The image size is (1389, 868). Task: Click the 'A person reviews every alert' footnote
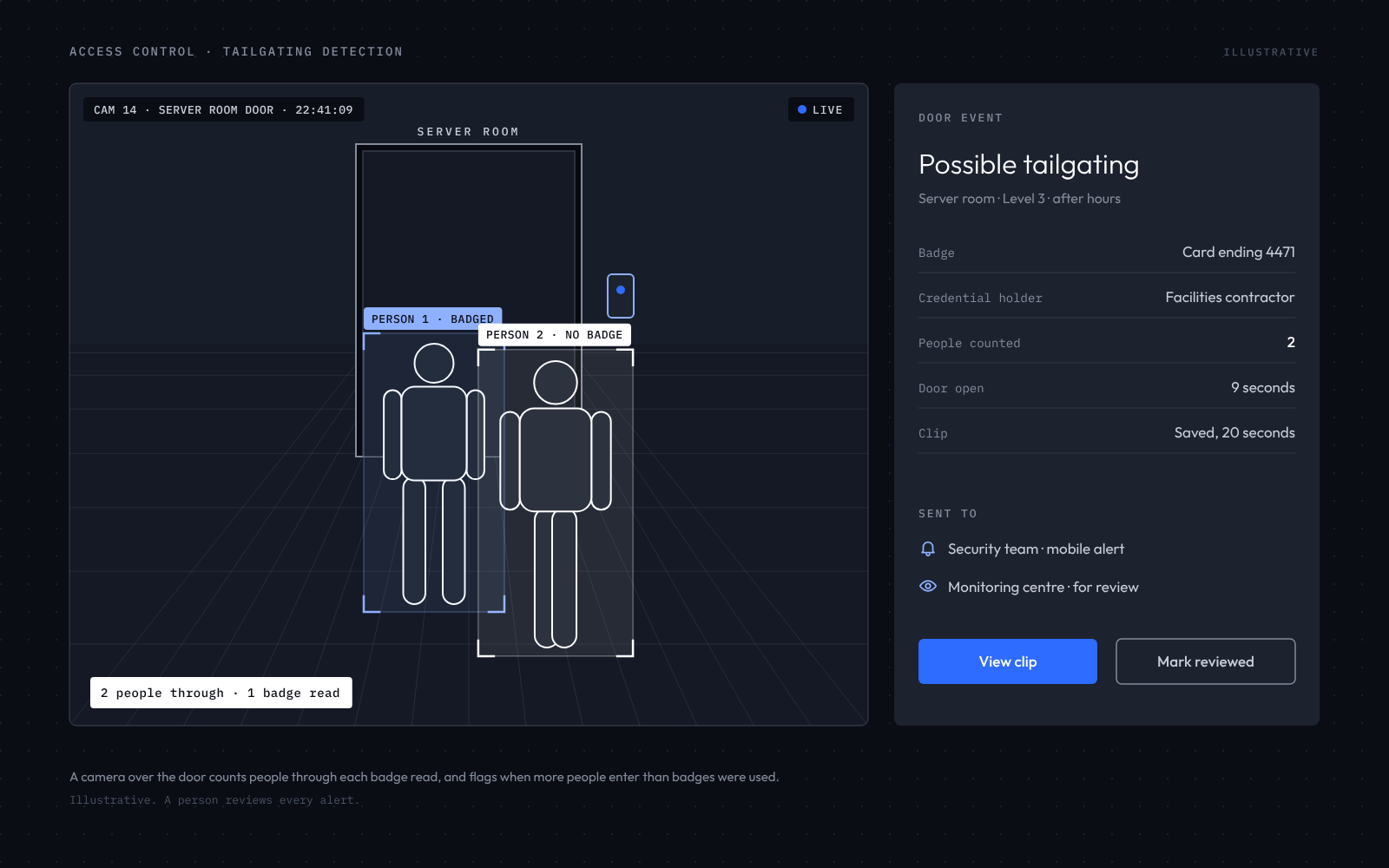[x=261, y=800]
